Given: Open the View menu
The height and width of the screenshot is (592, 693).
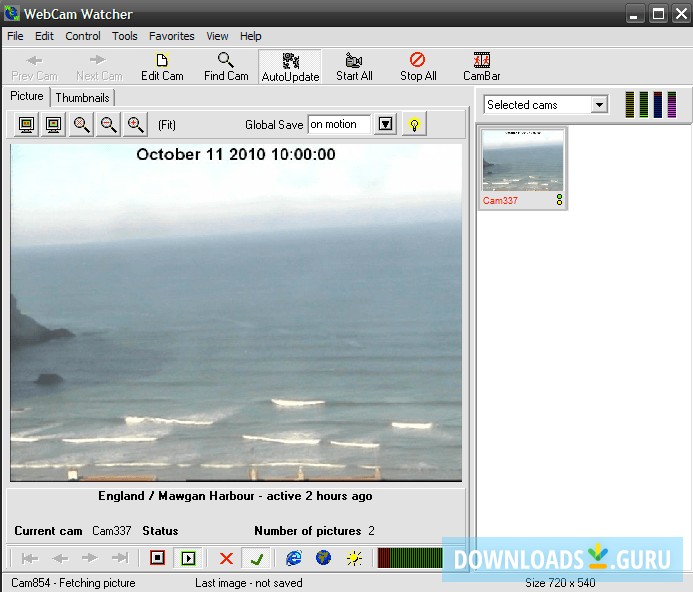Looking at the screenshot, I should click(217, 36).
